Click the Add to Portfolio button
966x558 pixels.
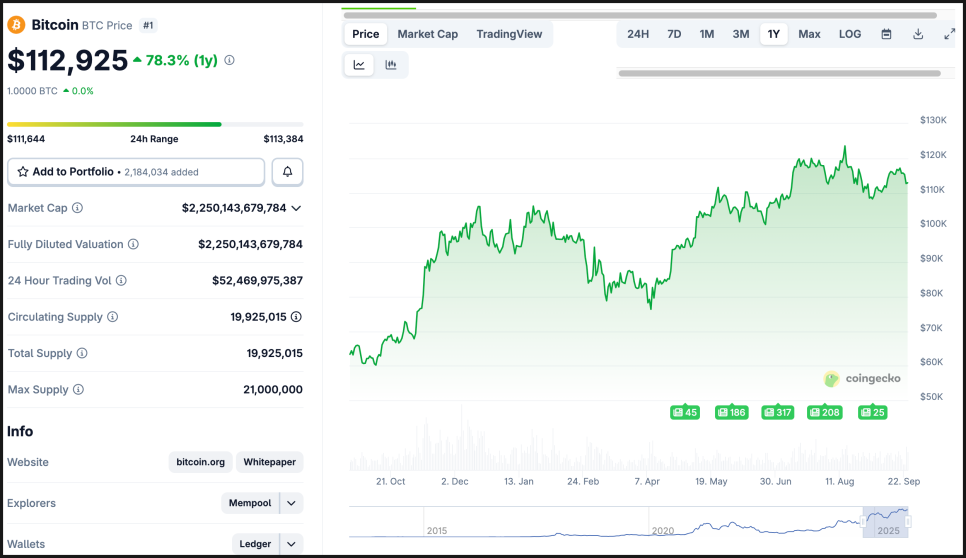(136, 172)
